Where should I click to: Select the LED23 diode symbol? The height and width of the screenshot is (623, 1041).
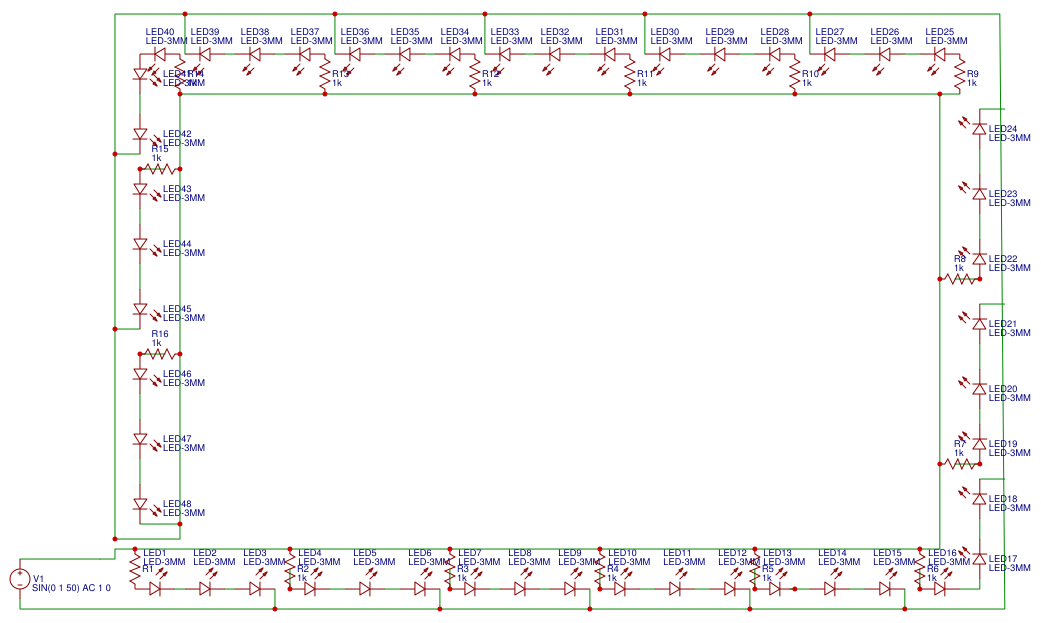click(x=979, y=193)
